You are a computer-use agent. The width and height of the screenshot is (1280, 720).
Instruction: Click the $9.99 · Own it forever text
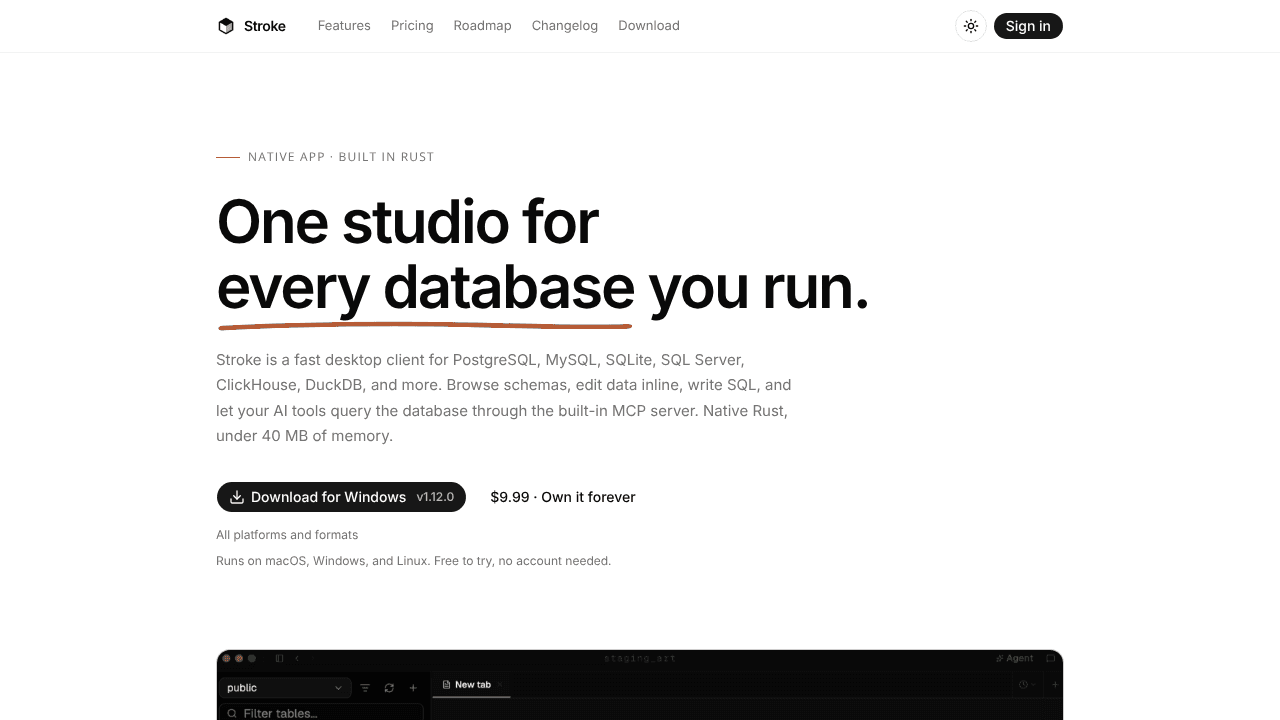tap(563, 497)
